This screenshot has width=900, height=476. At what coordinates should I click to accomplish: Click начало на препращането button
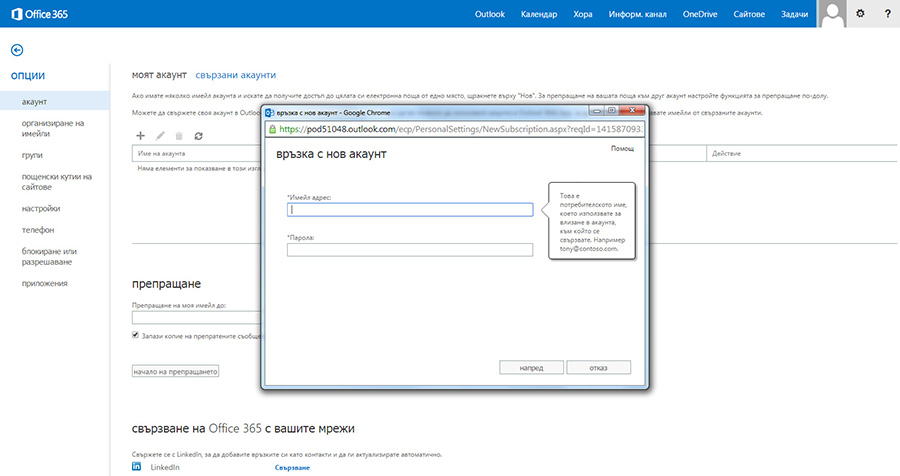coord(175,371)
